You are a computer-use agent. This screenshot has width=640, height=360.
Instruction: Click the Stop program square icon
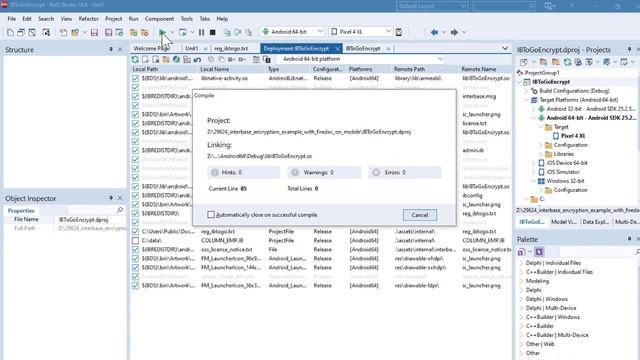[212, 32]
